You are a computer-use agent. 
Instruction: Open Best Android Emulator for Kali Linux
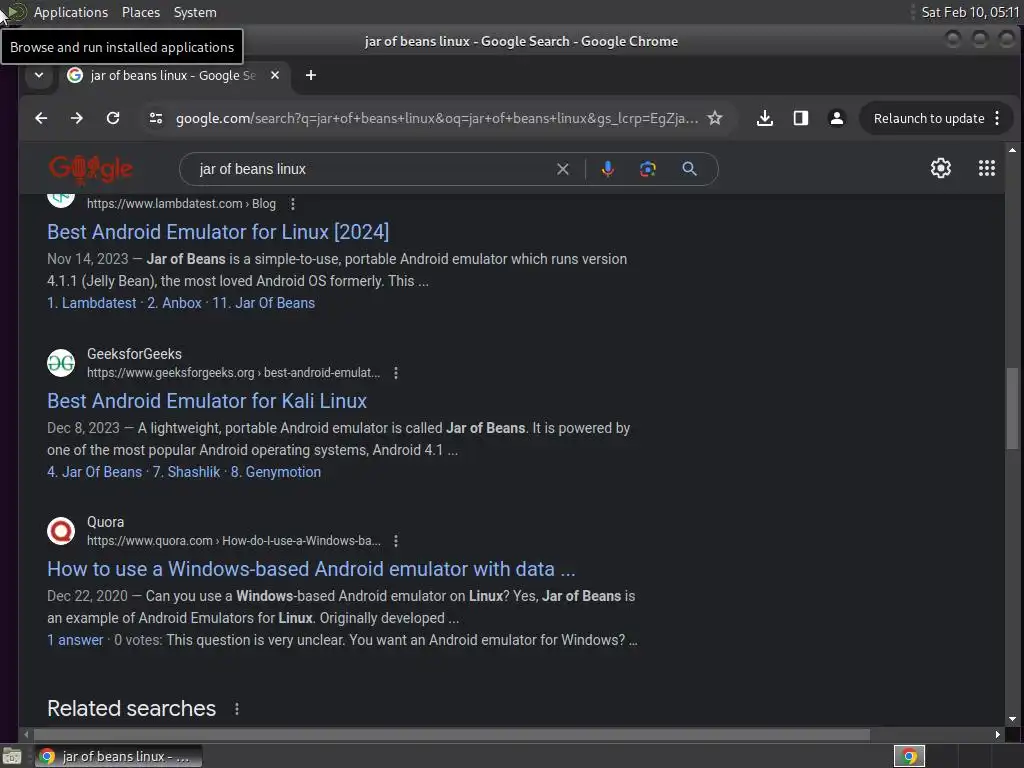coord(207,401)
